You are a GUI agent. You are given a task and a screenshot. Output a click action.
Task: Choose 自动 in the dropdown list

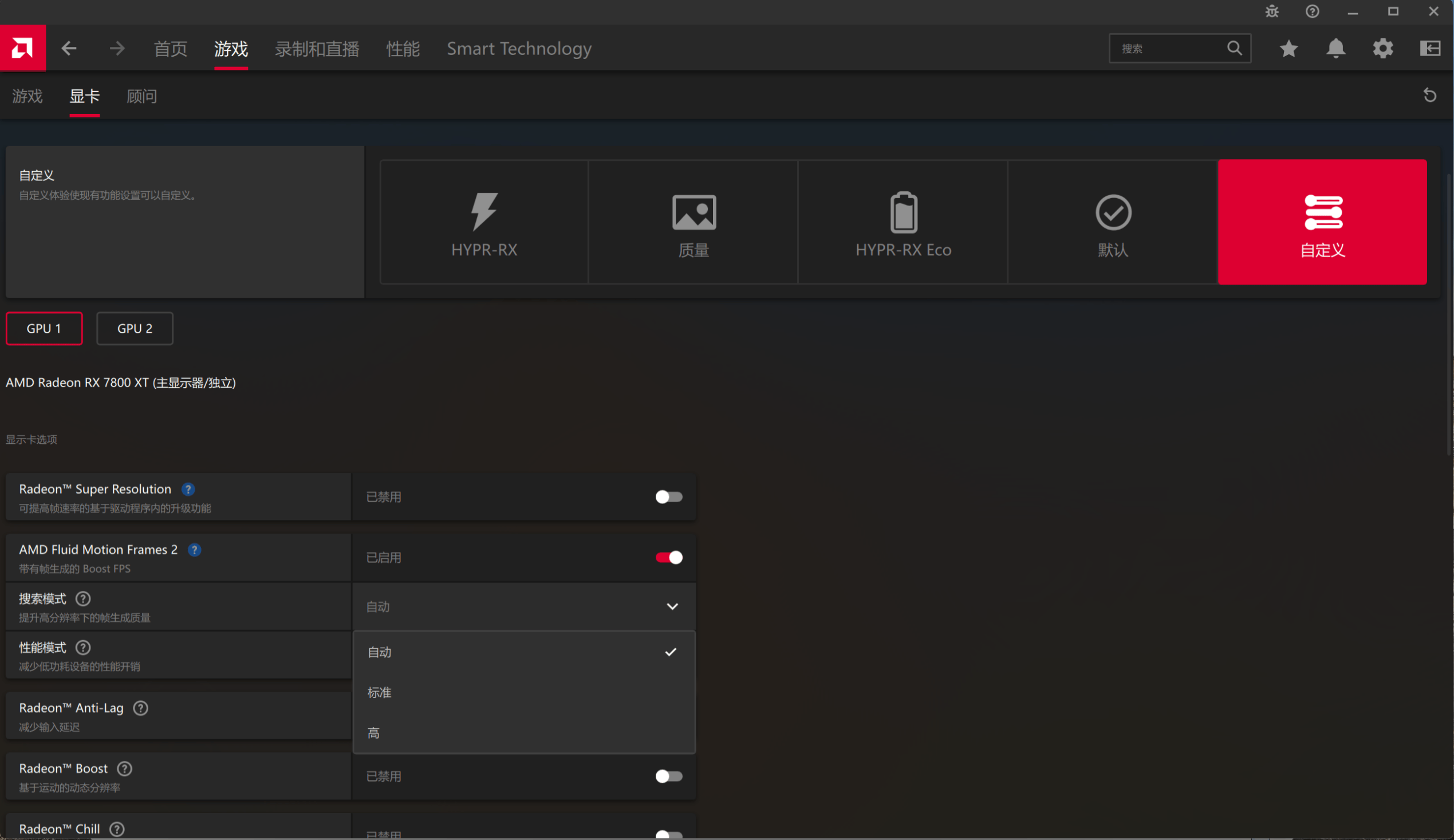click(524, 653)
